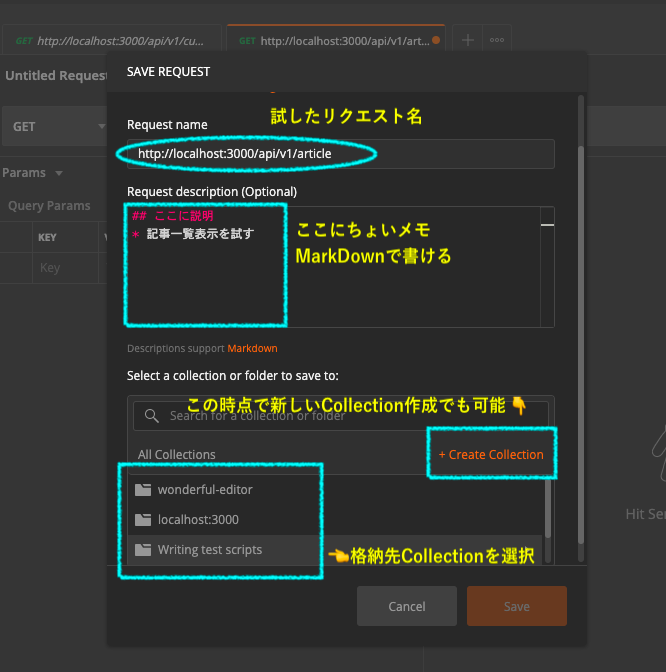Click the collection list scrollbar

pos(547,508)
